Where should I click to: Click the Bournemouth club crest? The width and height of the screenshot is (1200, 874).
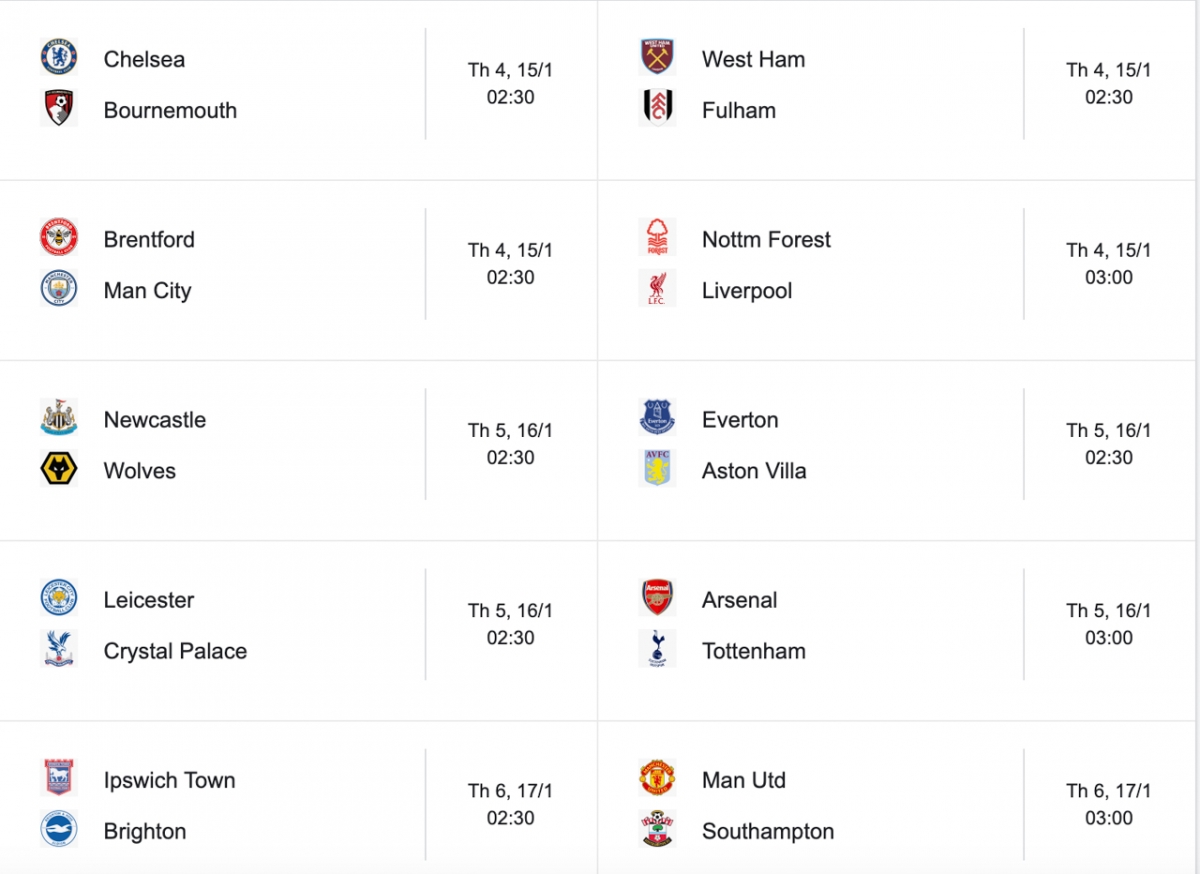[59, 108]
